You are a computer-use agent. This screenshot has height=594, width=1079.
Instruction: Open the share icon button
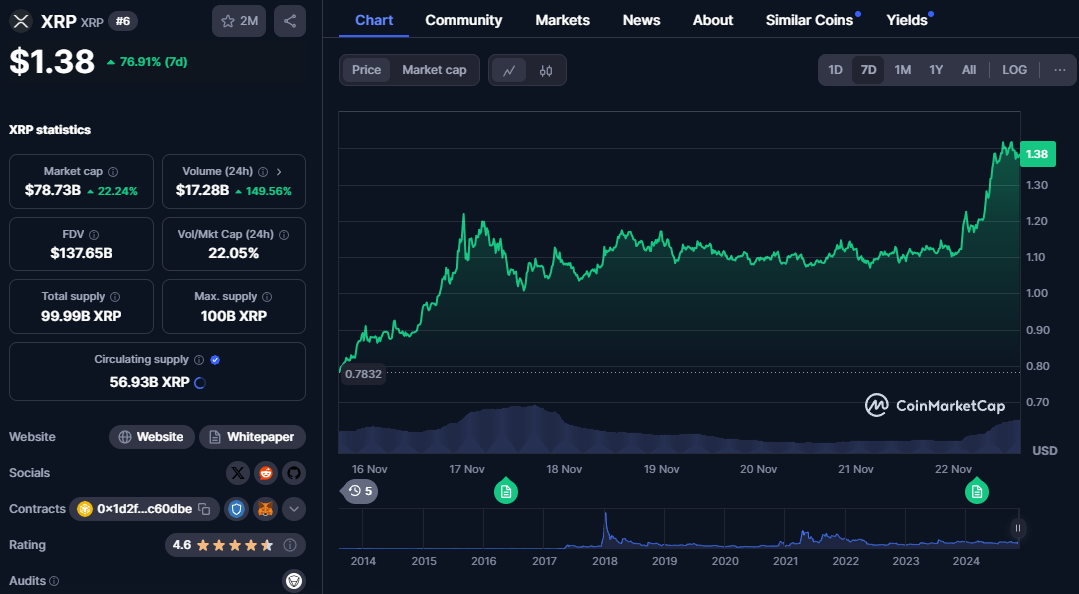click(290, 21)
